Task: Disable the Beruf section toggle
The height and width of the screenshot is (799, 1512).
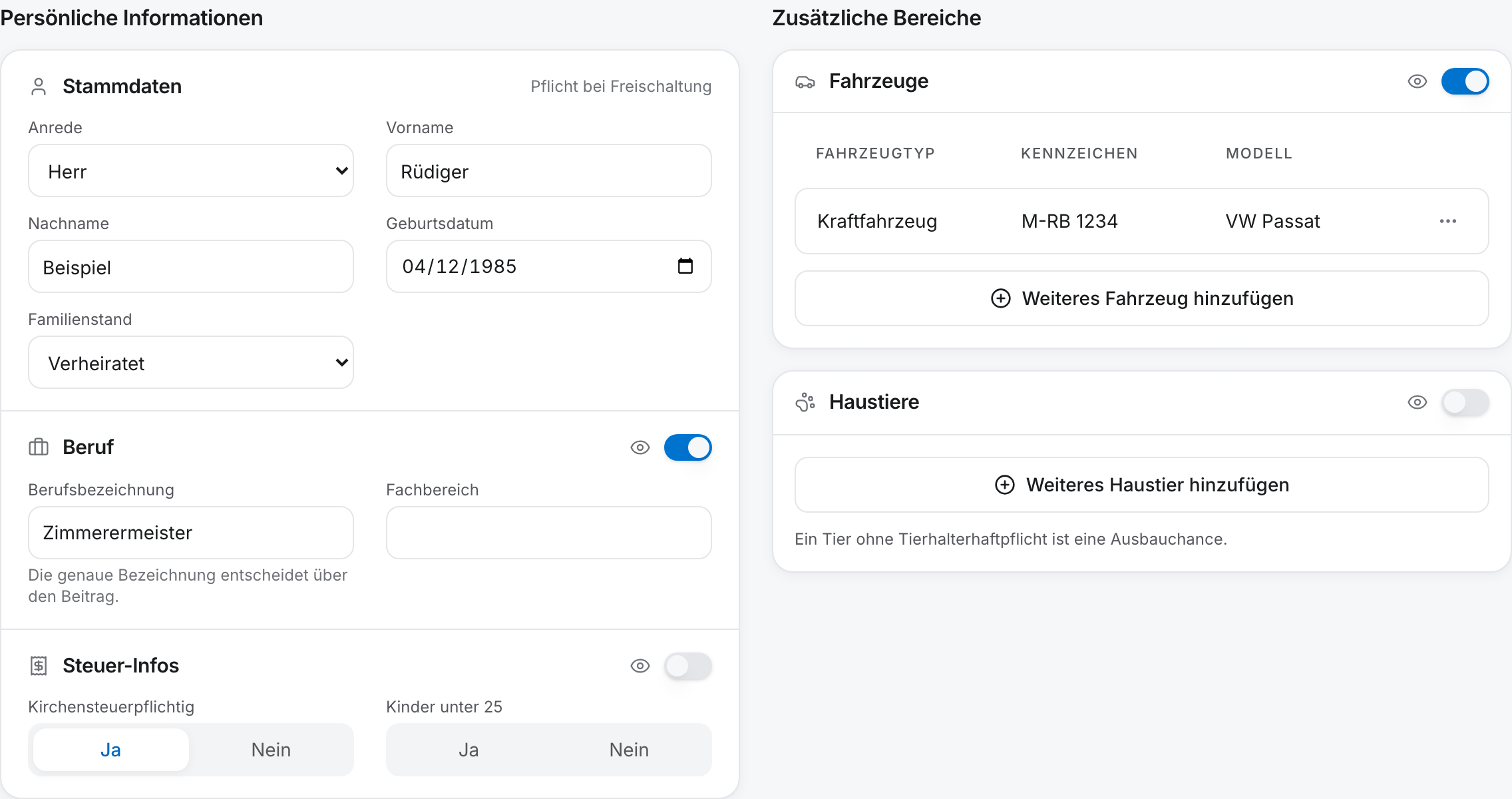Action: (x=687, y=447)
